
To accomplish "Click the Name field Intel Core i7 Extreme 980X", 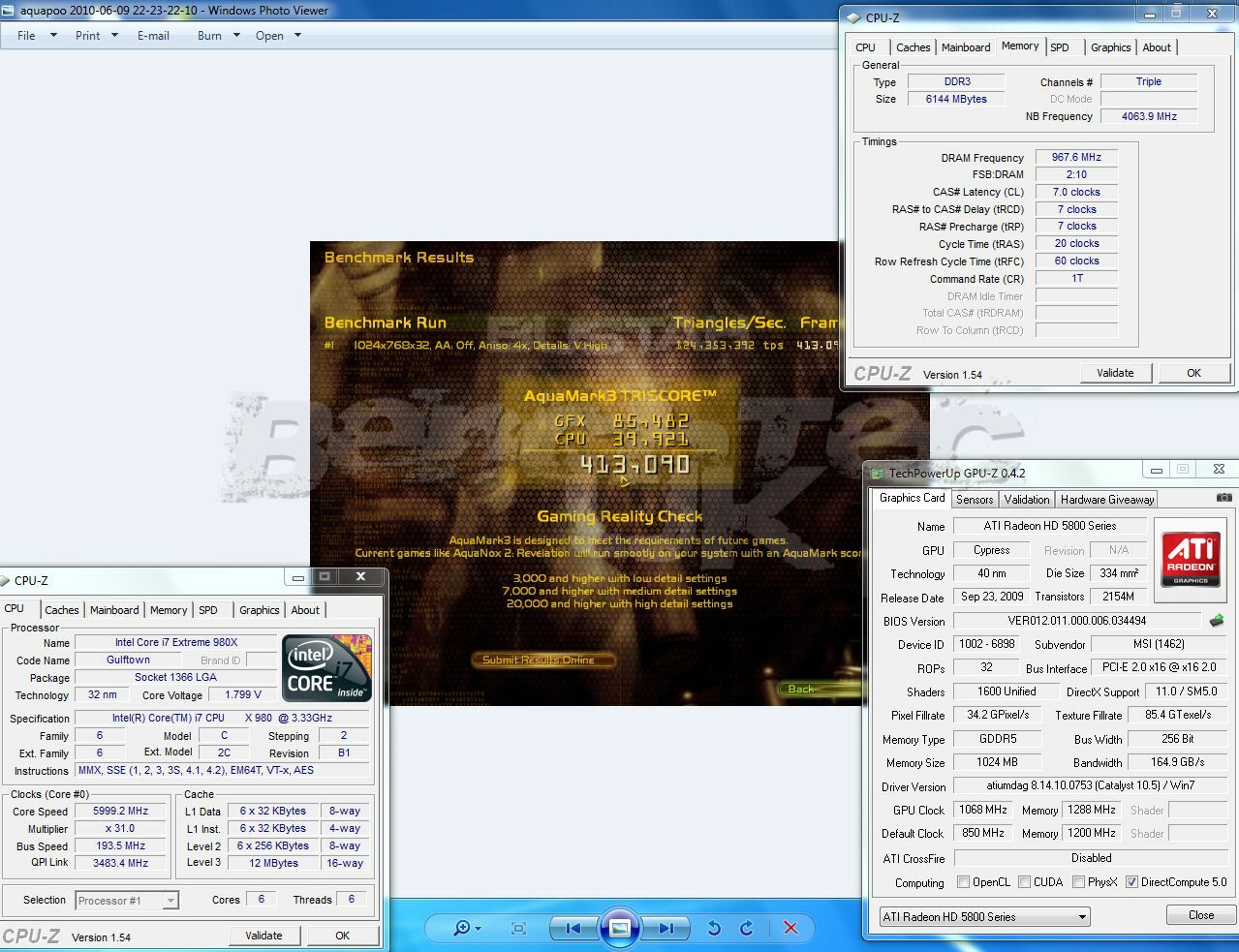I will 176,642.
